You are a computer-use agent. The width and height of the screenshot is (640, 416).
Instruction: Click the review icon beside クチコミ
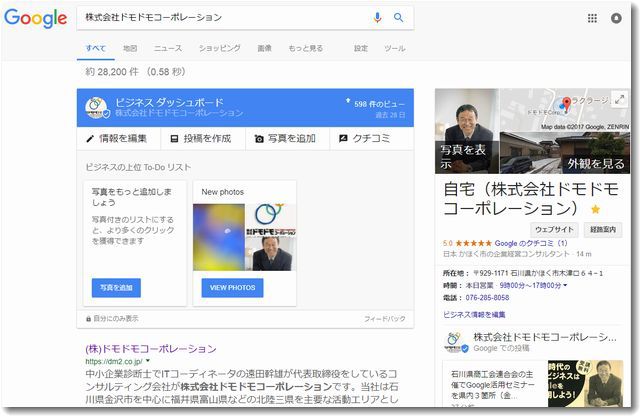[x=343, y=139]
